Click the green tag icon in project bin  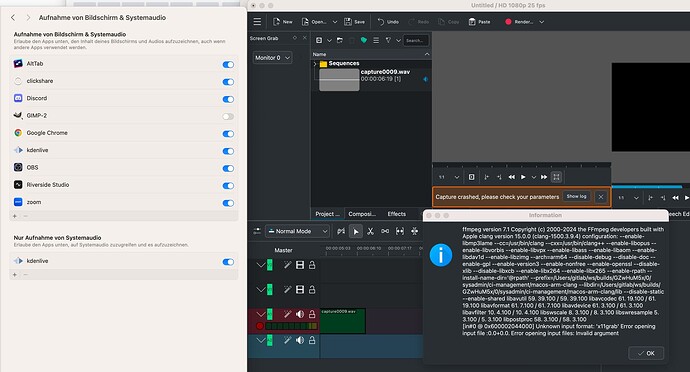click(363, 40)
